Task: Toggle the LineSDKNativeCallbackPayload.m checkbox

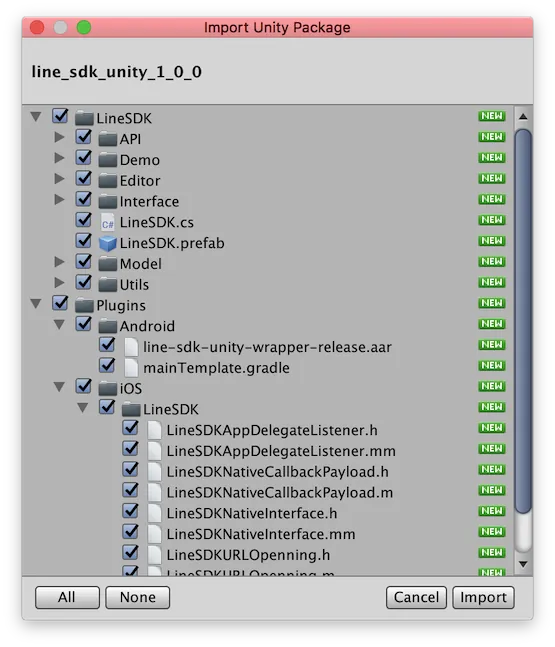Action: coord(131,490)
